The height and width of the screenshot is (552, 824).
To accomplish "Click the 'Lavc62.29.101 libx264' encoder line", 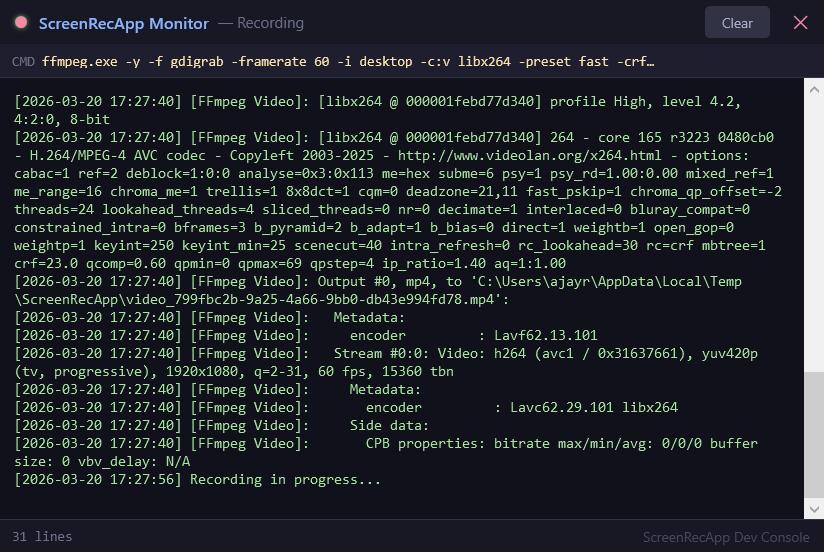I will [x=346, y=407].
